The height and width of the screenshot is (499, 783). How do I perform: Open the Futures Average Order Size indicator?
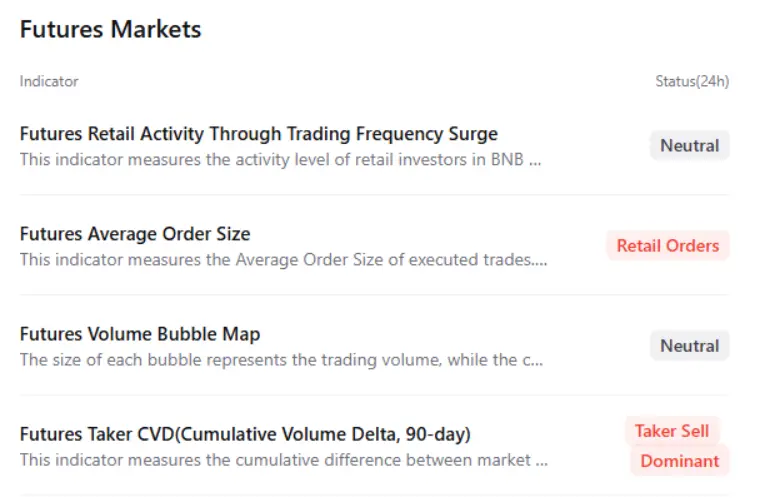click(x=135, y=234)
